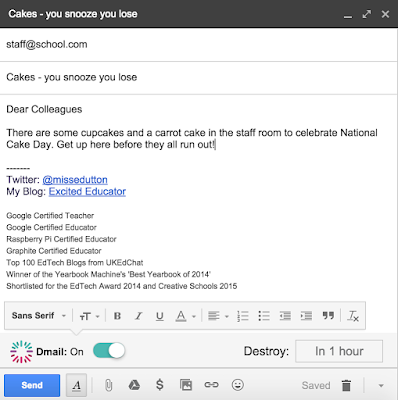Change the Destroy time 'In 1 hour'
Viewport: 398px width, 400px height.
(339, 351)
